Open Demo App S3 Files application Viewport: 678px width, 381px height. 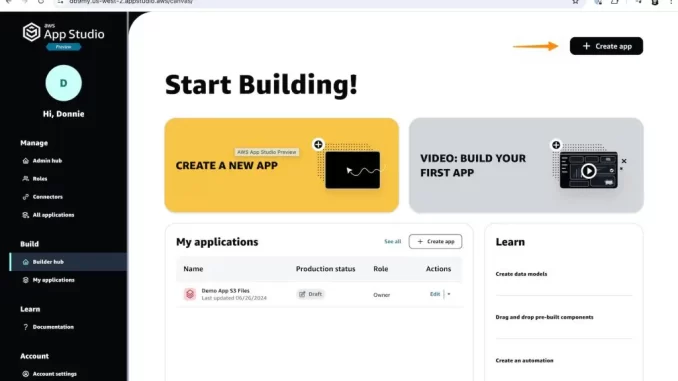point(226,291)
